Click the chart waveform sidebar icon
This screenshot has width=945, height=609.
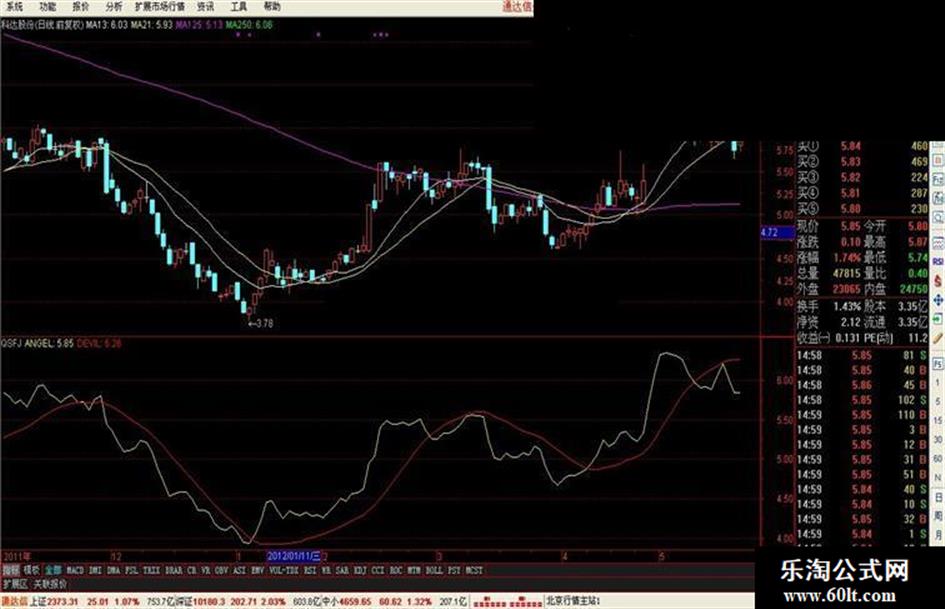(938, 243)
